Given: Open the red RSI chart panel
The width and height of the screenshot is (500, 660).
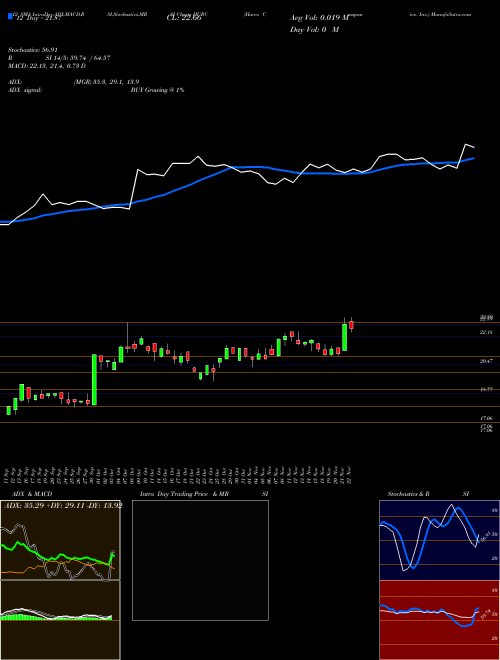Looking at the screenshot, I should [x=439, y=620].
